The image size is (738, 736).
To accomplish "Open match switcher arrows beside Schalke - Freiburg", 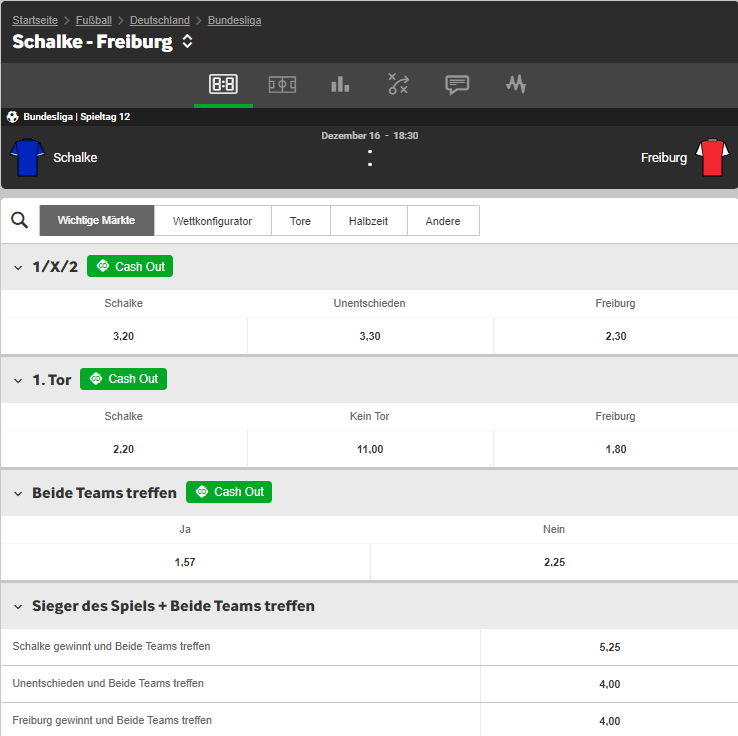I will [187, 41].
